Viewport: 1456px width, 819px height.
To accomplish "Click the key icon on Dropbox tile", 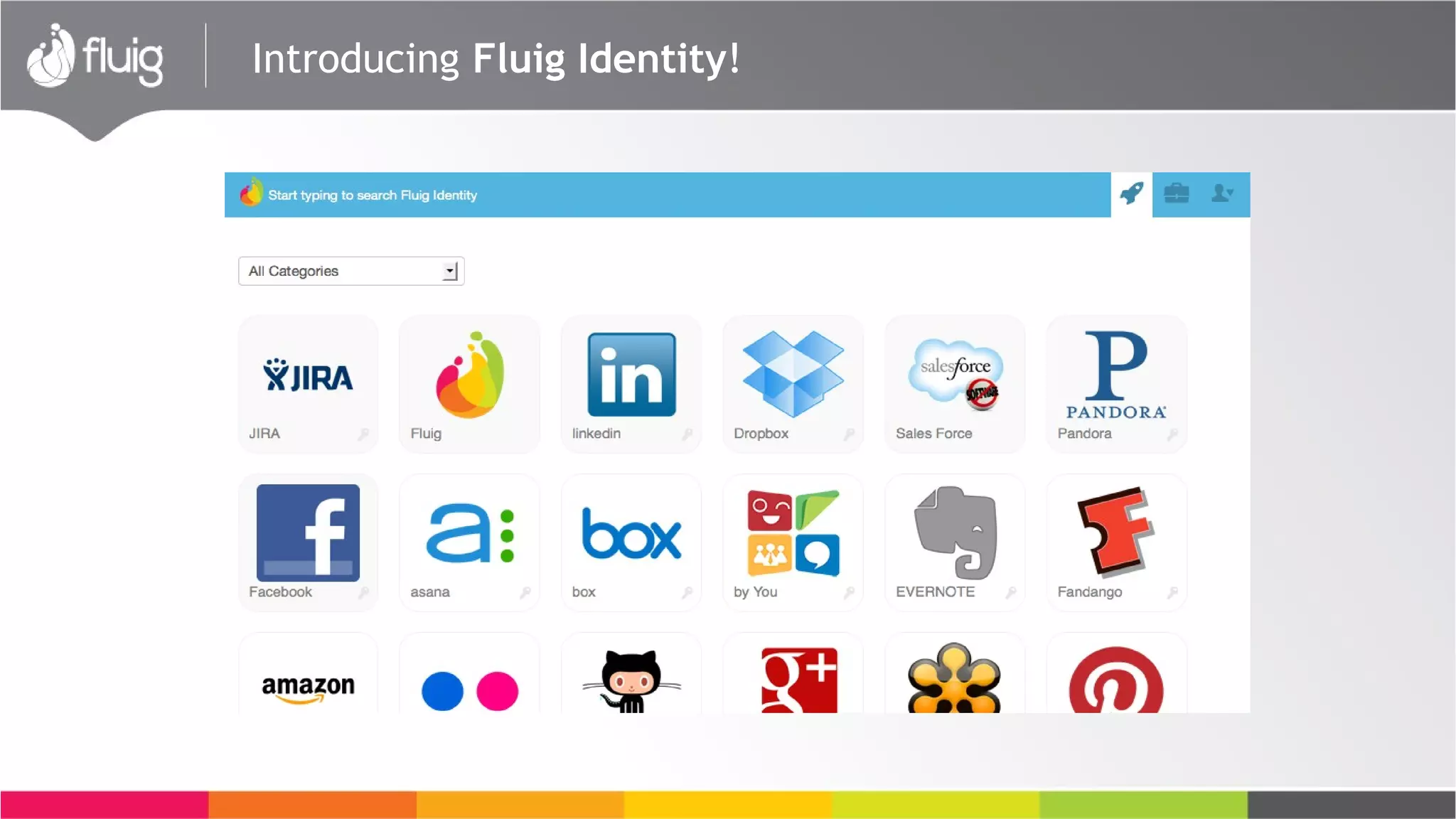I will 849,434.
